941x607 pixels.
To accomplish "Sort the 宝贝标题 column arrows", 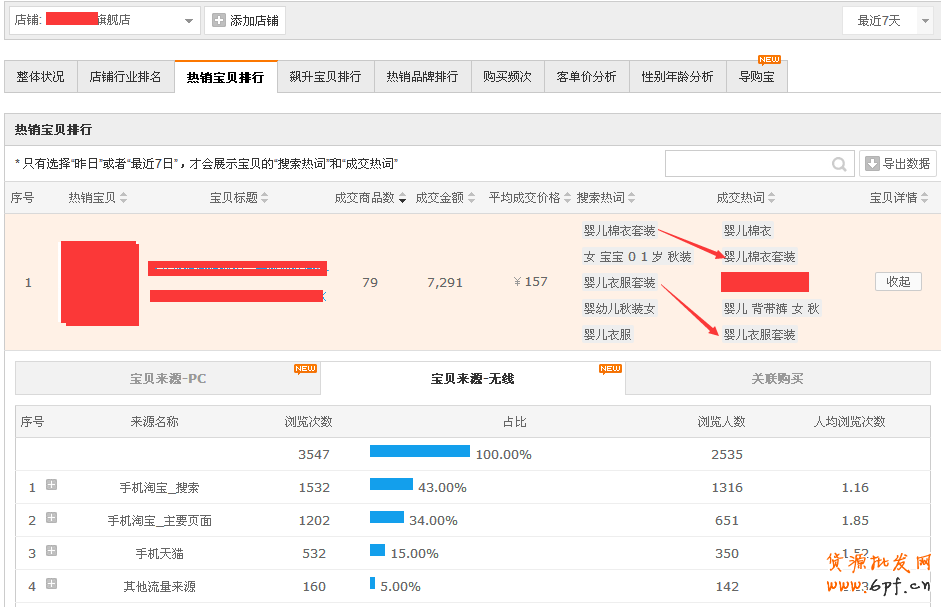I will [265, 198].
